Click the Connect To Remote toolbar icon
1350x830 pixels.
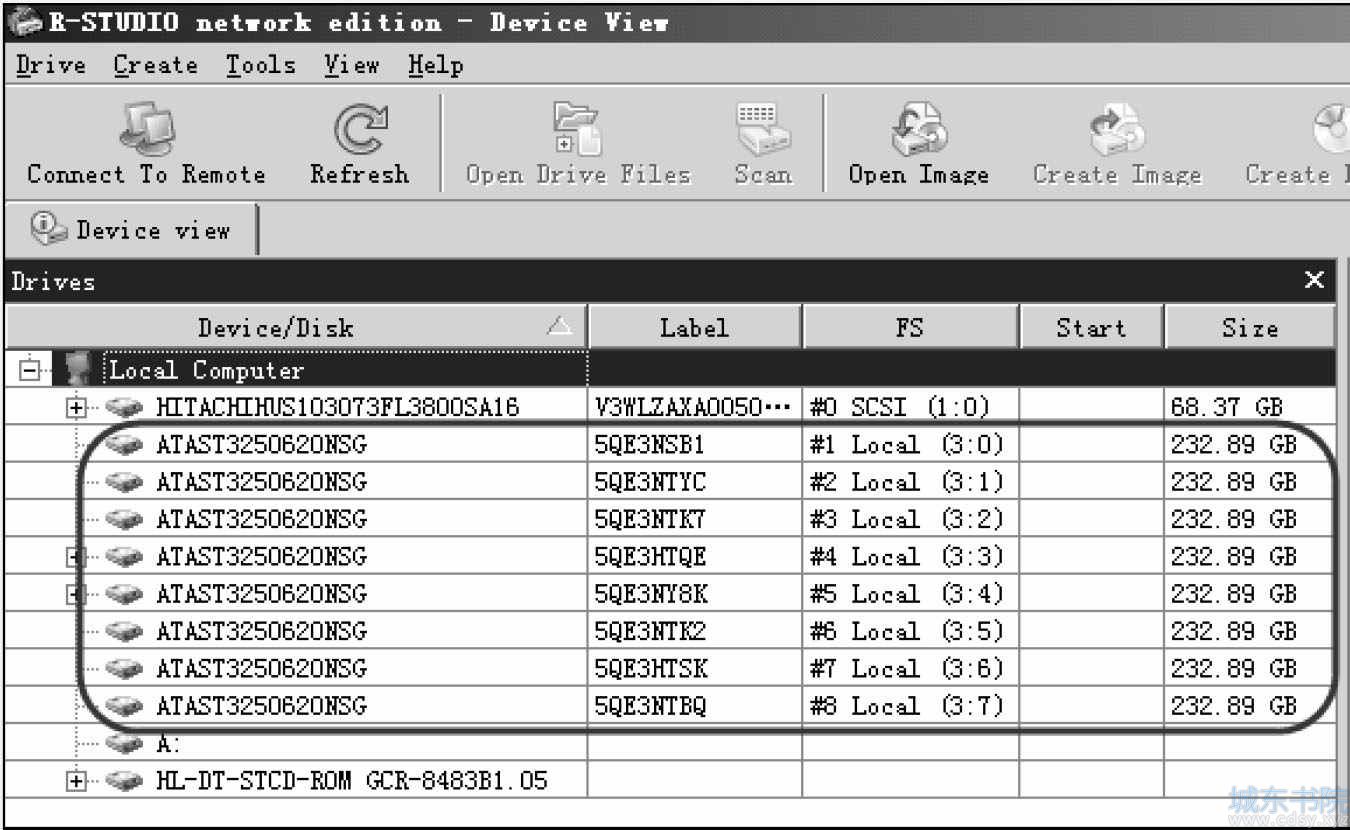click(147, 130)
